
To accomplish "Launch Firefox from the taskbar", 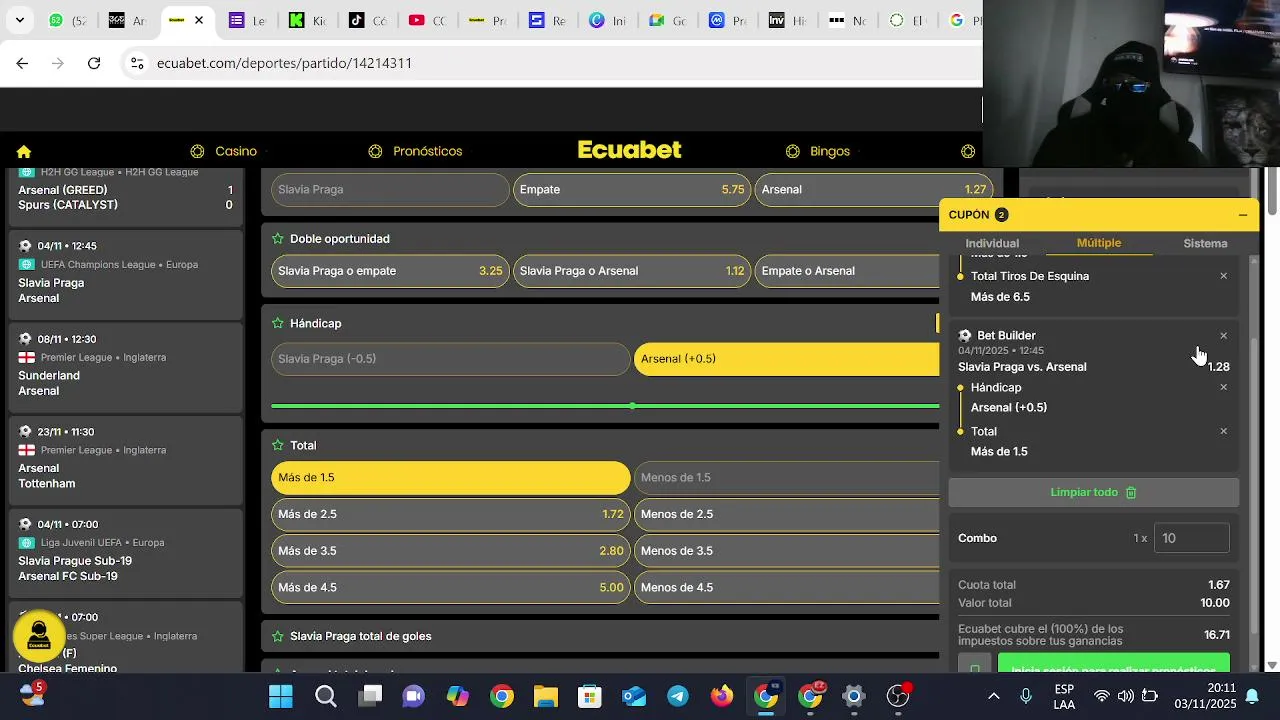I will (721, 696).
